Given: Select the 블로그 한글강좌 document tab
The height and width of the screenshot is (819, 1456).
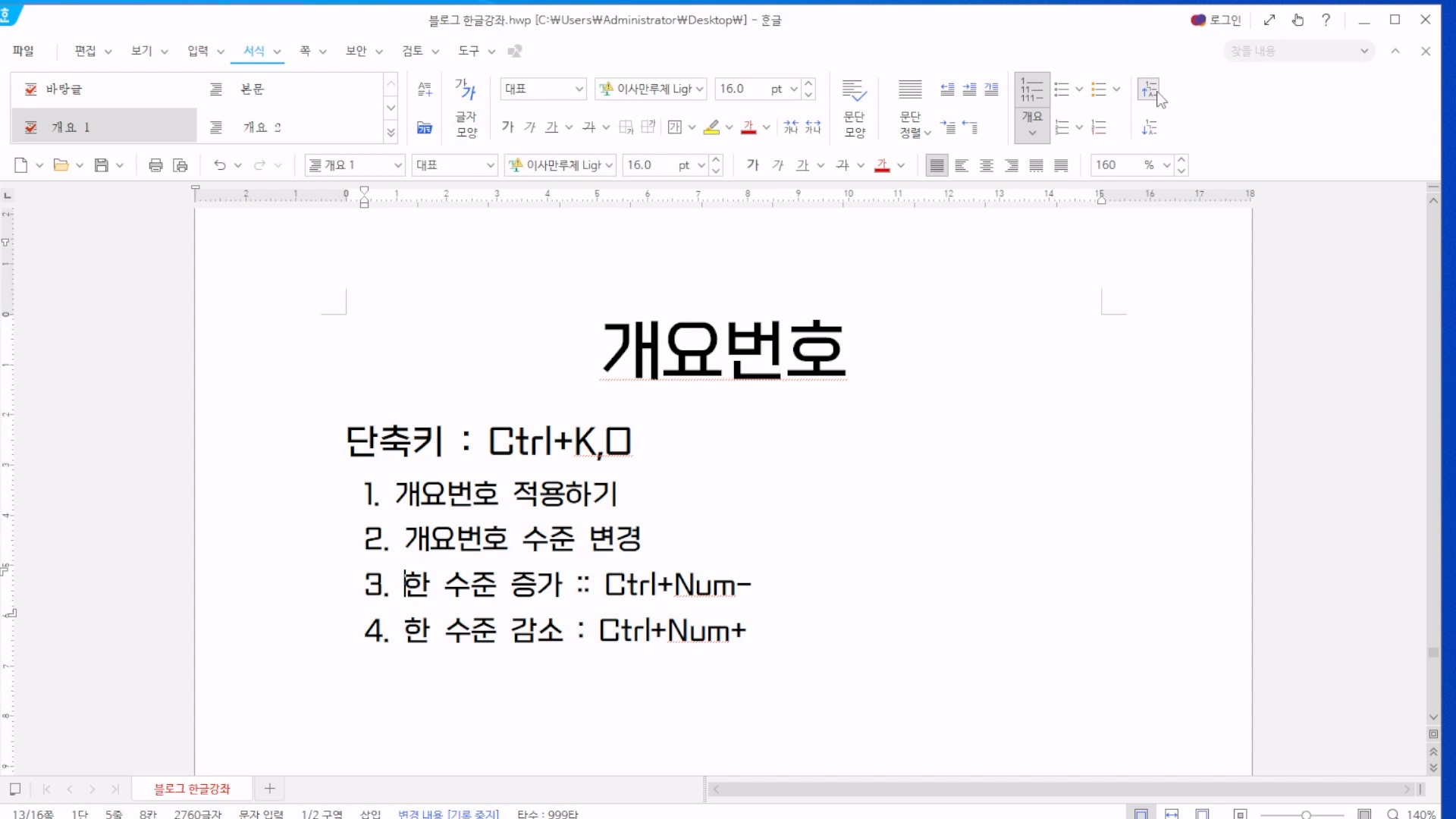Looking at the screenshot, I should pyautogui.click(x=192, y=789).
